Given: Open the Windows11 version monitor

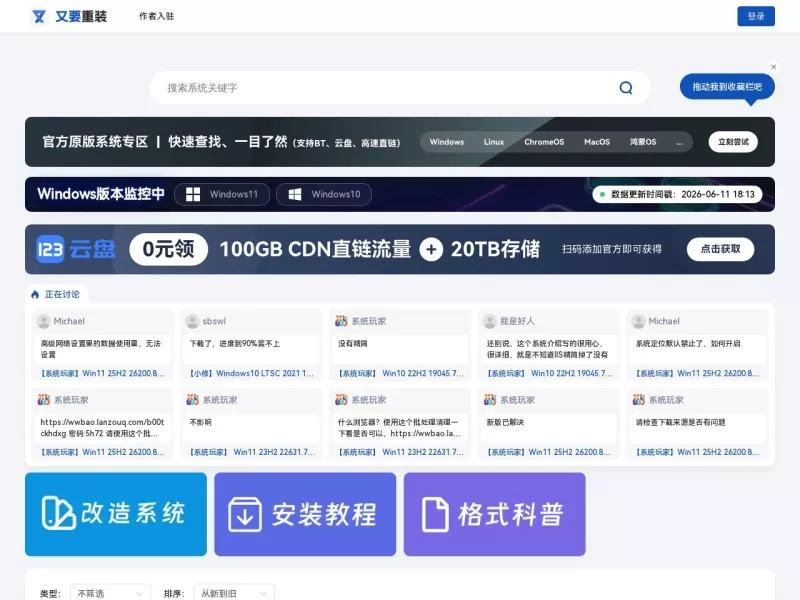Looking at the screenshot, I should coord(222,194).
